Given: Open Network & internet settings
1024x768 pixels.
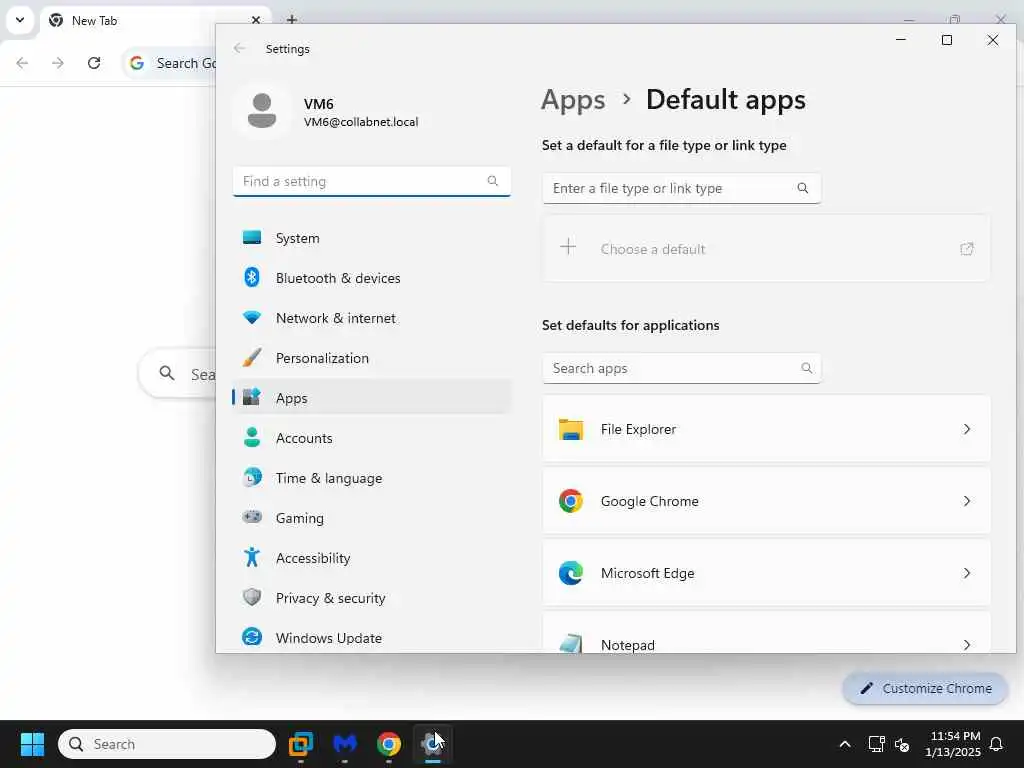Looking at the screenshot, I should (x=372, y=318).
